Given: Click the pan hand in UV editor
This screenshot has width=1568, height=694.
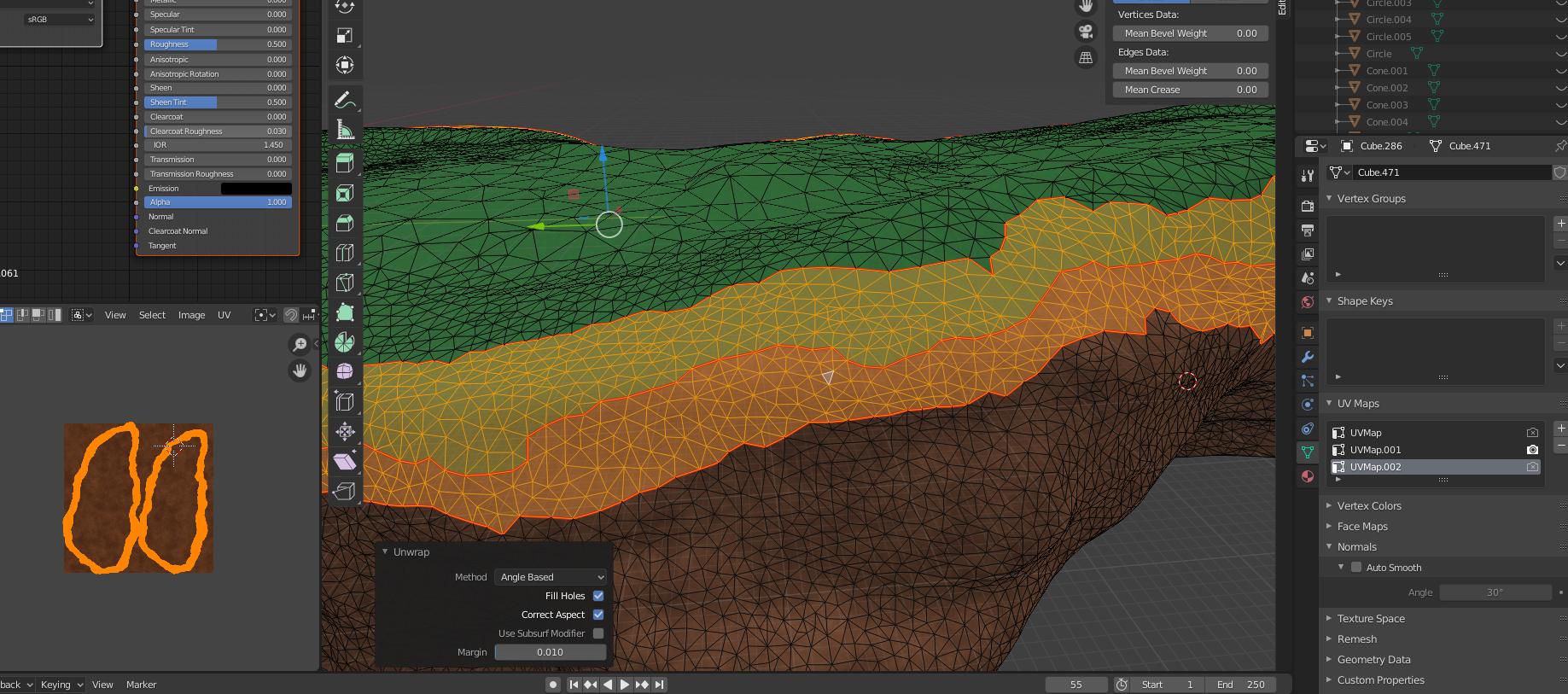Looking at the screenshot, I should pos(300,370).
